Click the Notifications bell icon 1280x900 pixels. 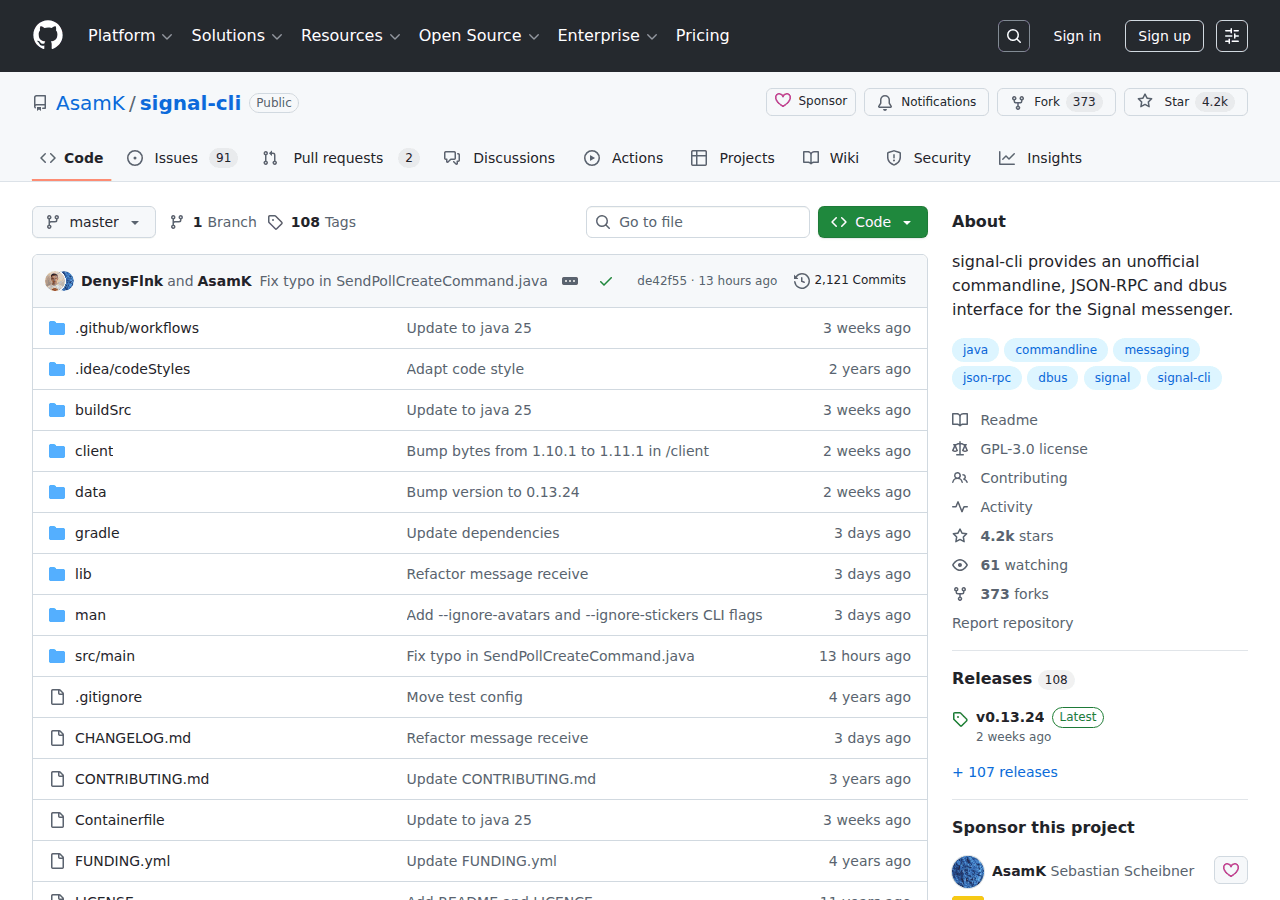coord(884,101)
